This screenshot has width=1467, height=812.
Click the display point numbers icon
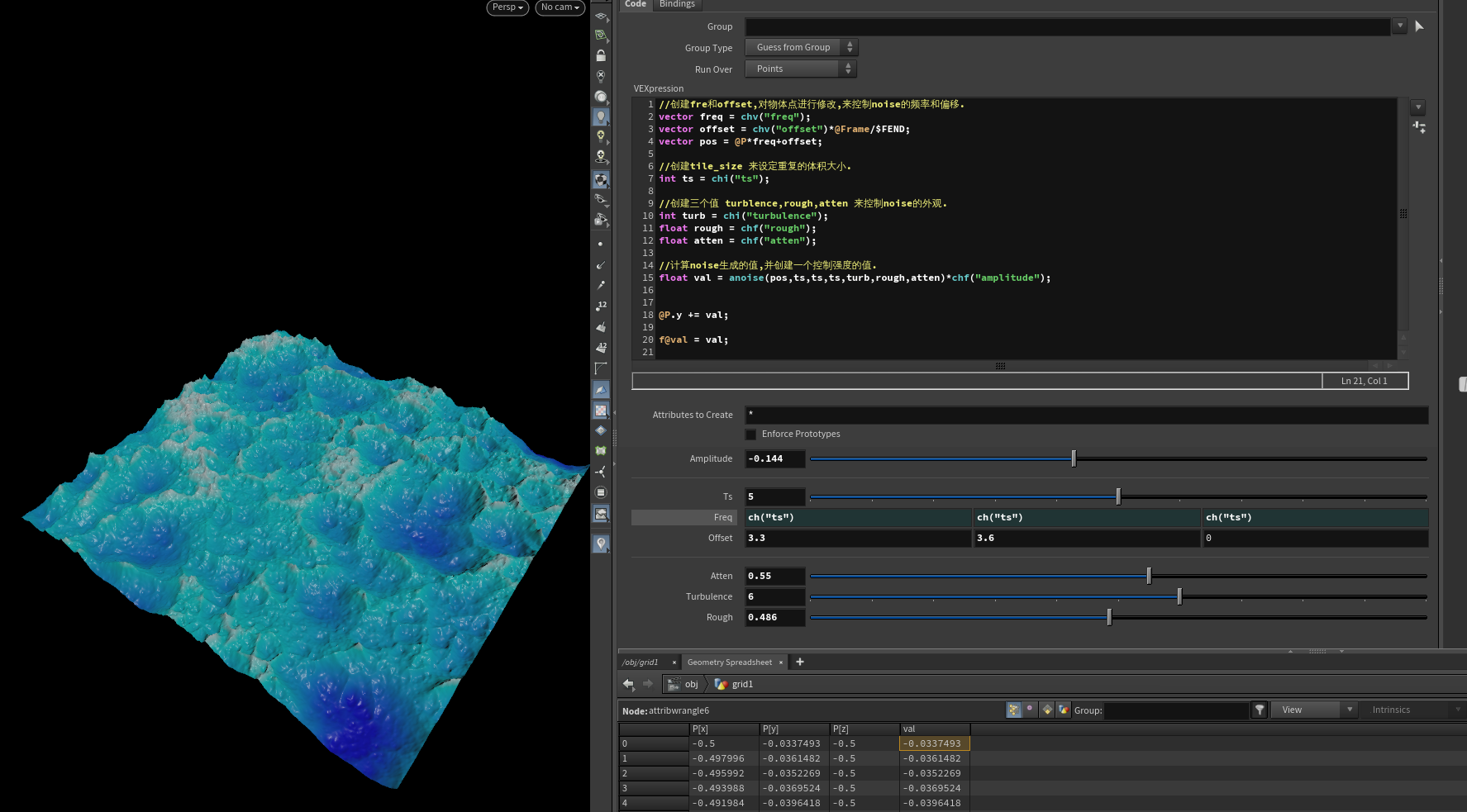pos(601,306)
